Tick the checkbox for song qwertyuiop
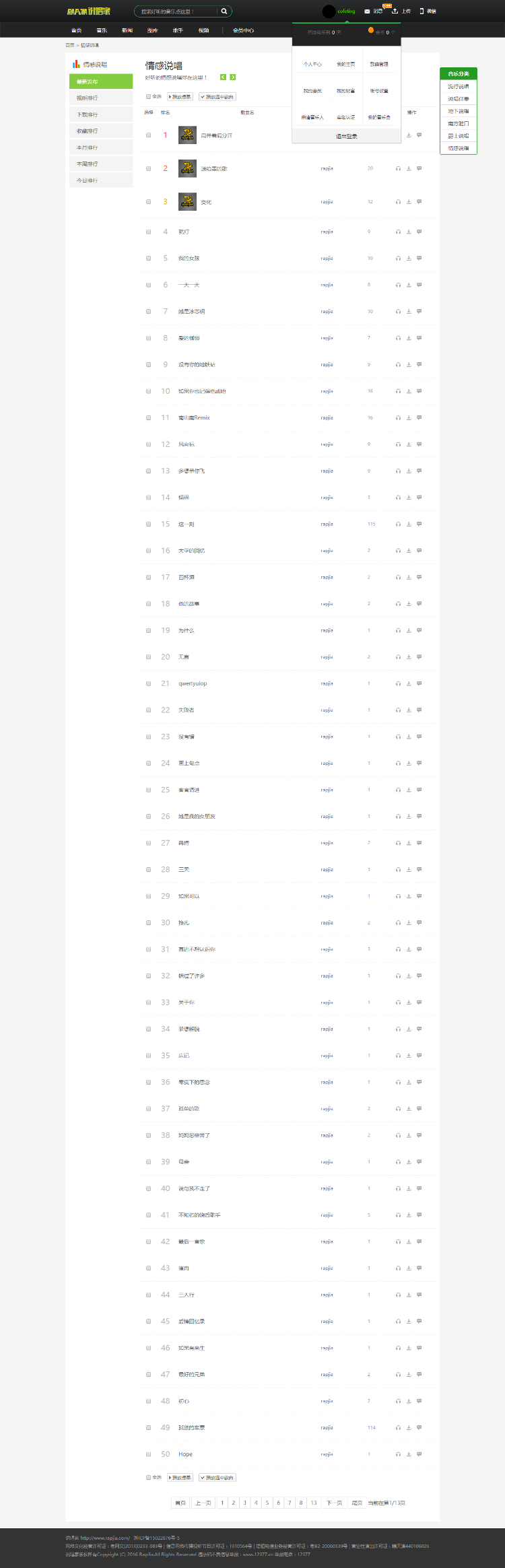 tap(148, 683)
